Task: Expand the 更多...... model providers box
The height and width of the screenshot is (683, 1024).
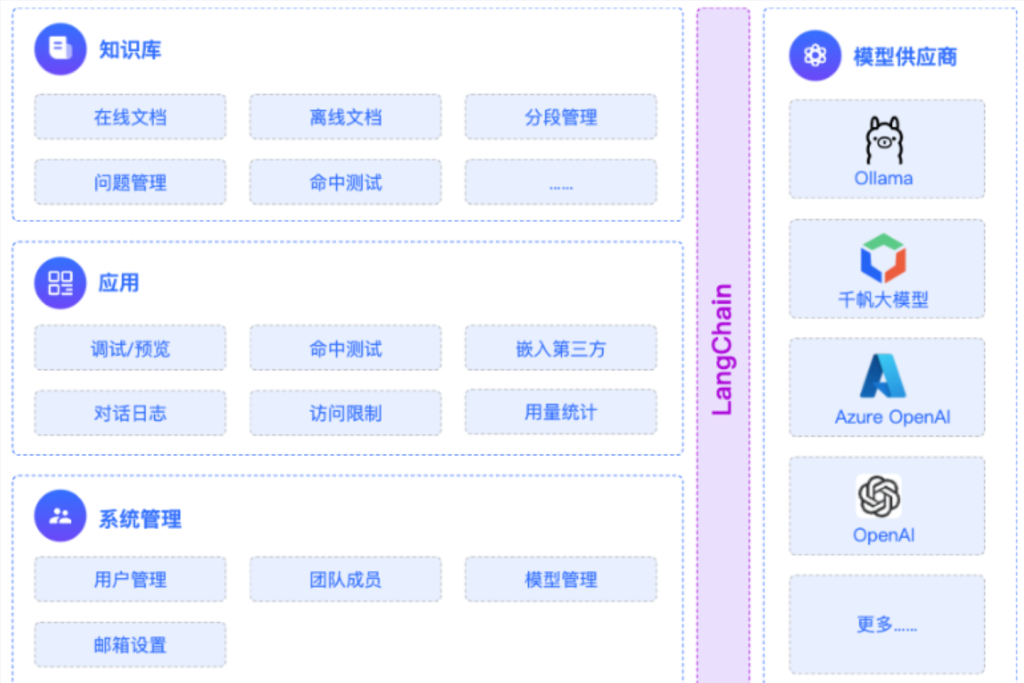Action: tap(886, 624)
